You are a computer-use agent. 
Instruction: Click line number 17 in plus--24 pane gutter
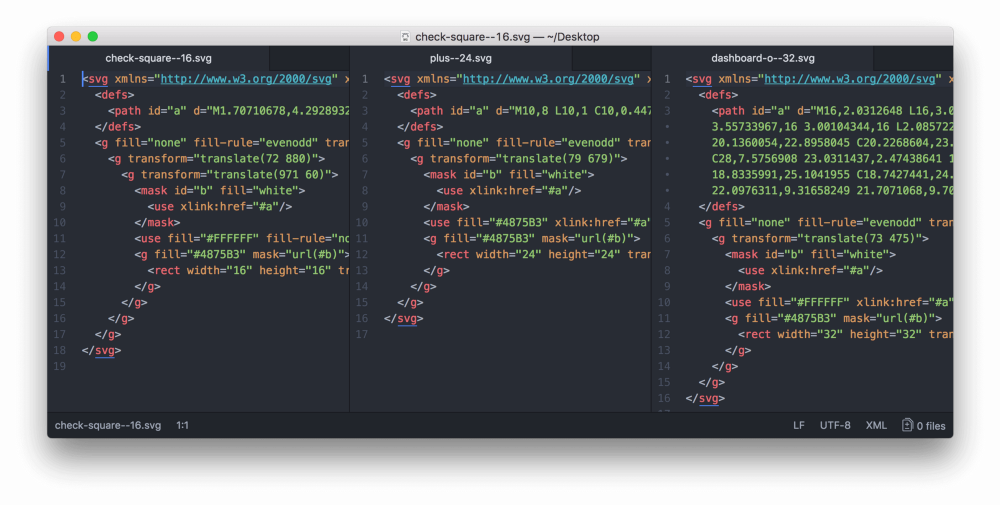click(362, 334)
